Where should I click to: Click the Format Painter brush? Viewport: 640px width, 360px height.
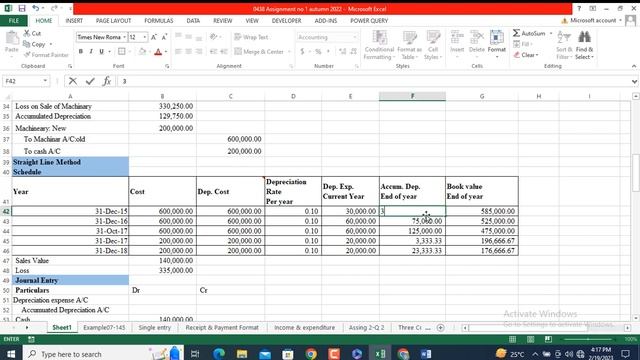coord(27,54)
